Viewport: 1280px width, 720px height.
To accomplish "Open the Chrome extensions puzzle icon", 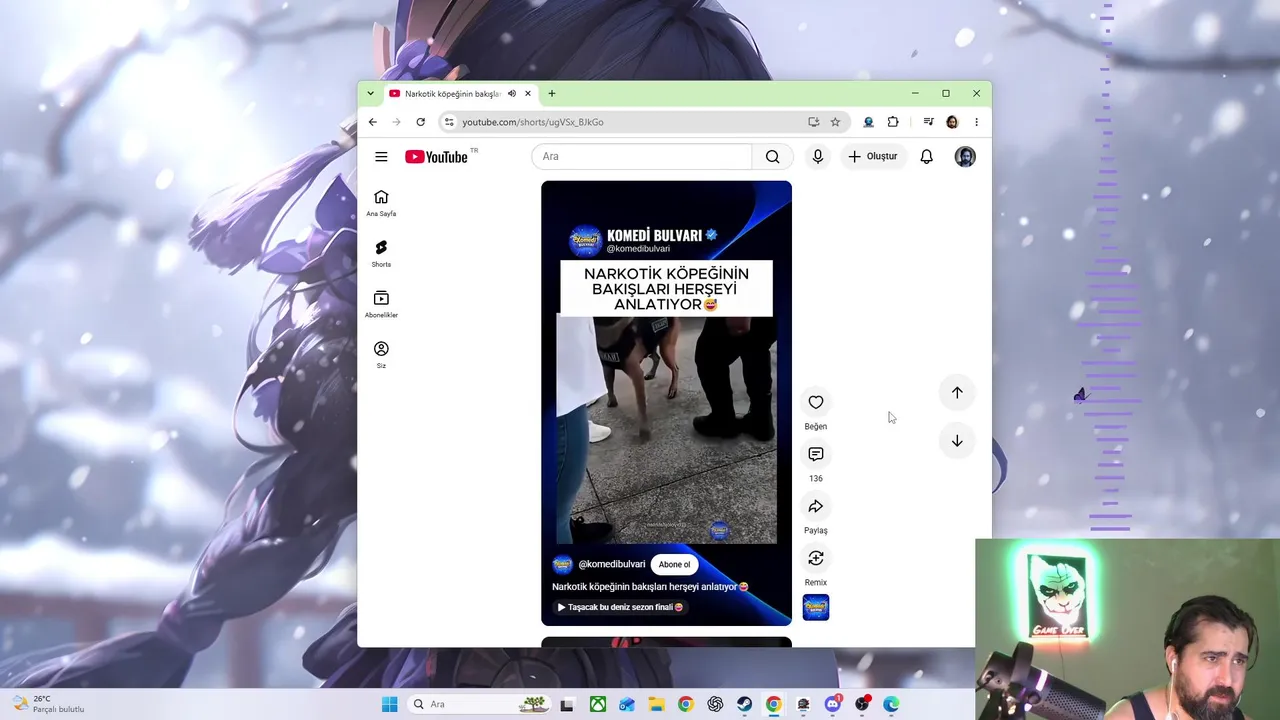I will tap(893, 122).
